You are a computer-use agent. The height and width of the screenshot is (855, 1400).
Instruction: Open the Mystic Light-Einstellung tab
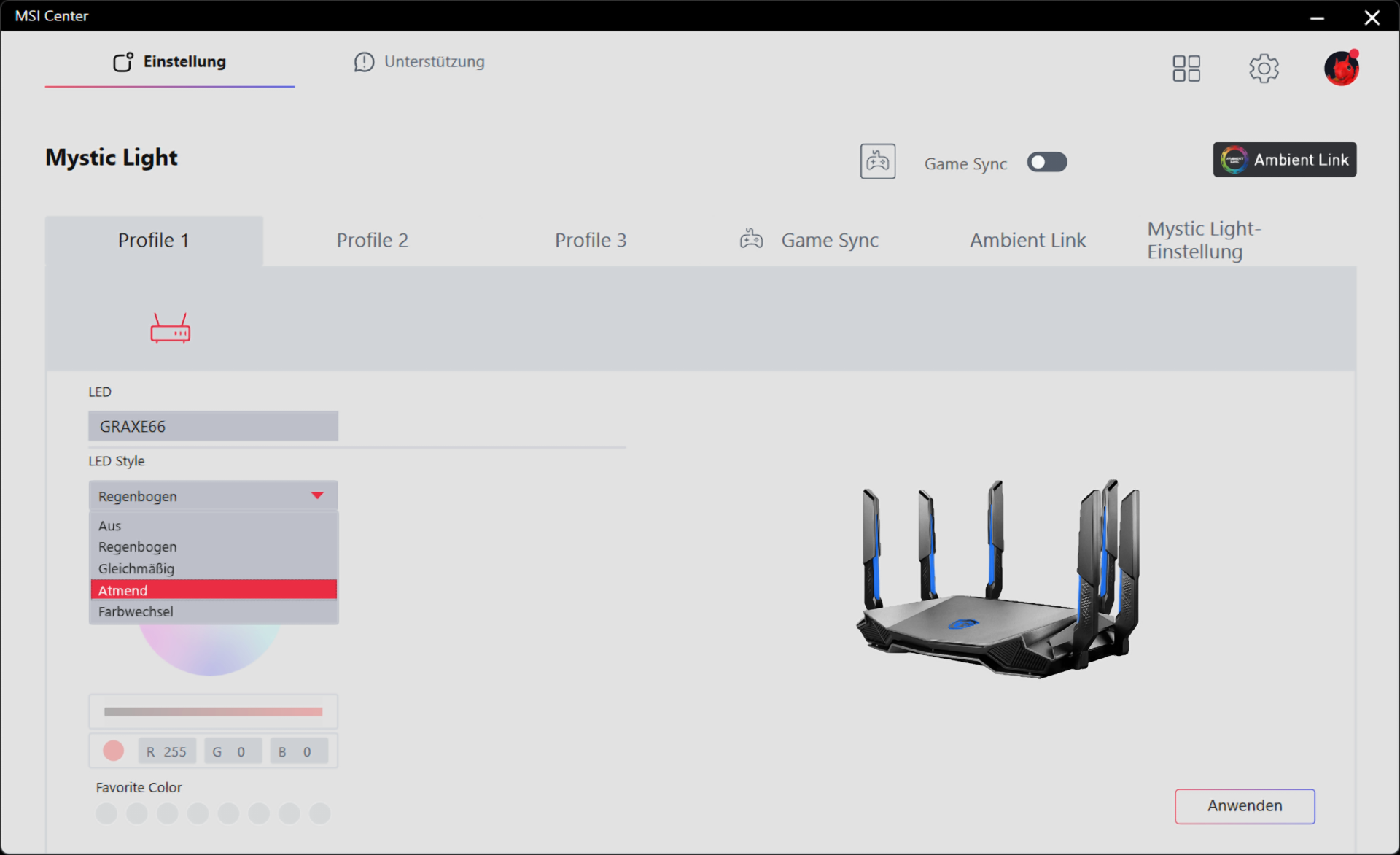point(1204,241)
